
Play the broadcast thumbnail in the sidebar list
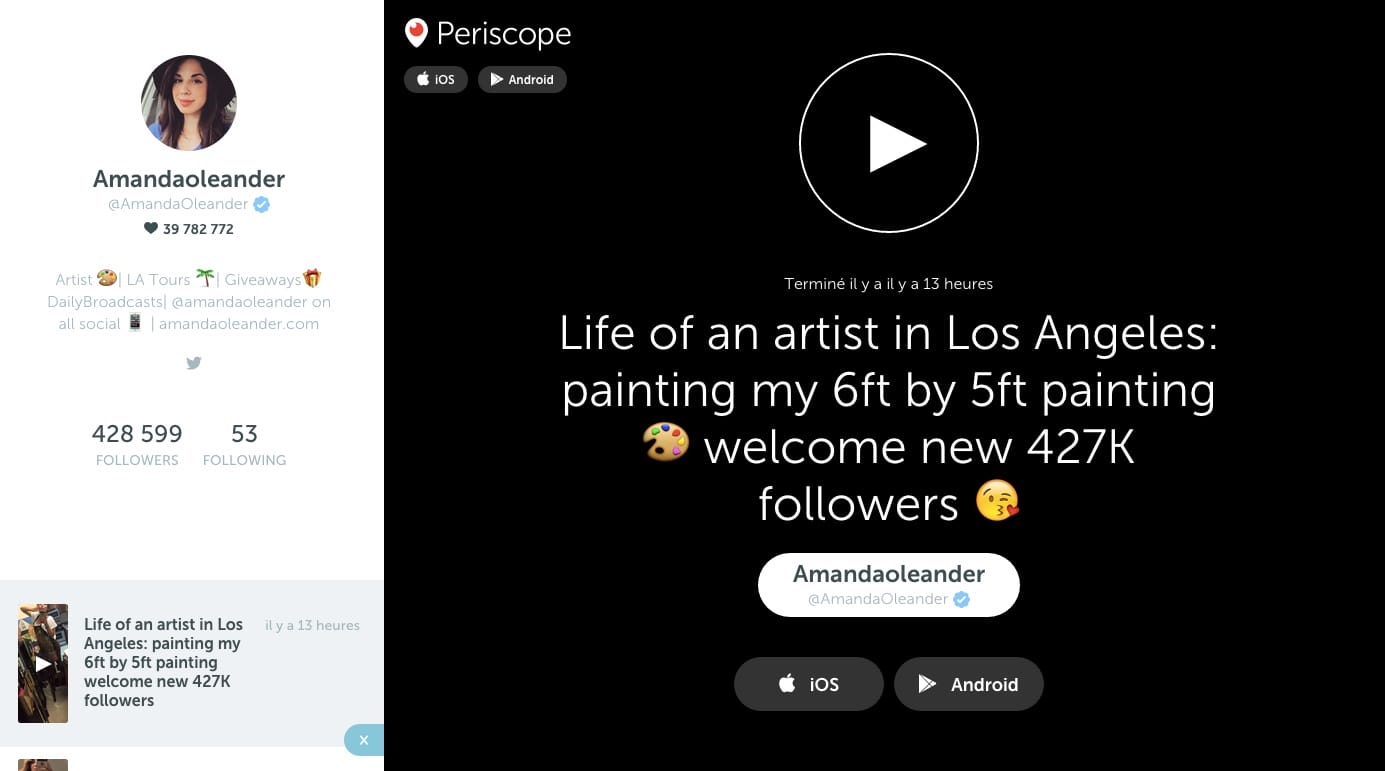click(43, 663)
